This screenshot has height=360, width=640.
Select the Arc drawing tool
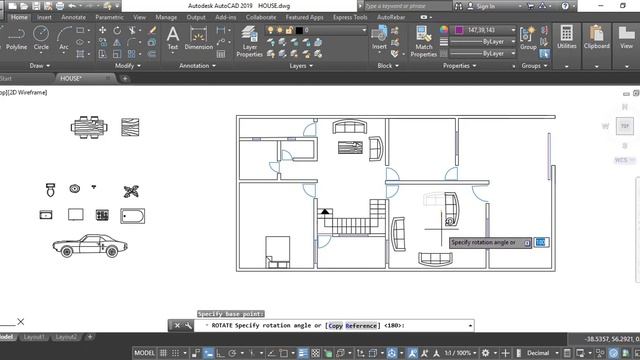pyautogui.click(x=64, y=38)
